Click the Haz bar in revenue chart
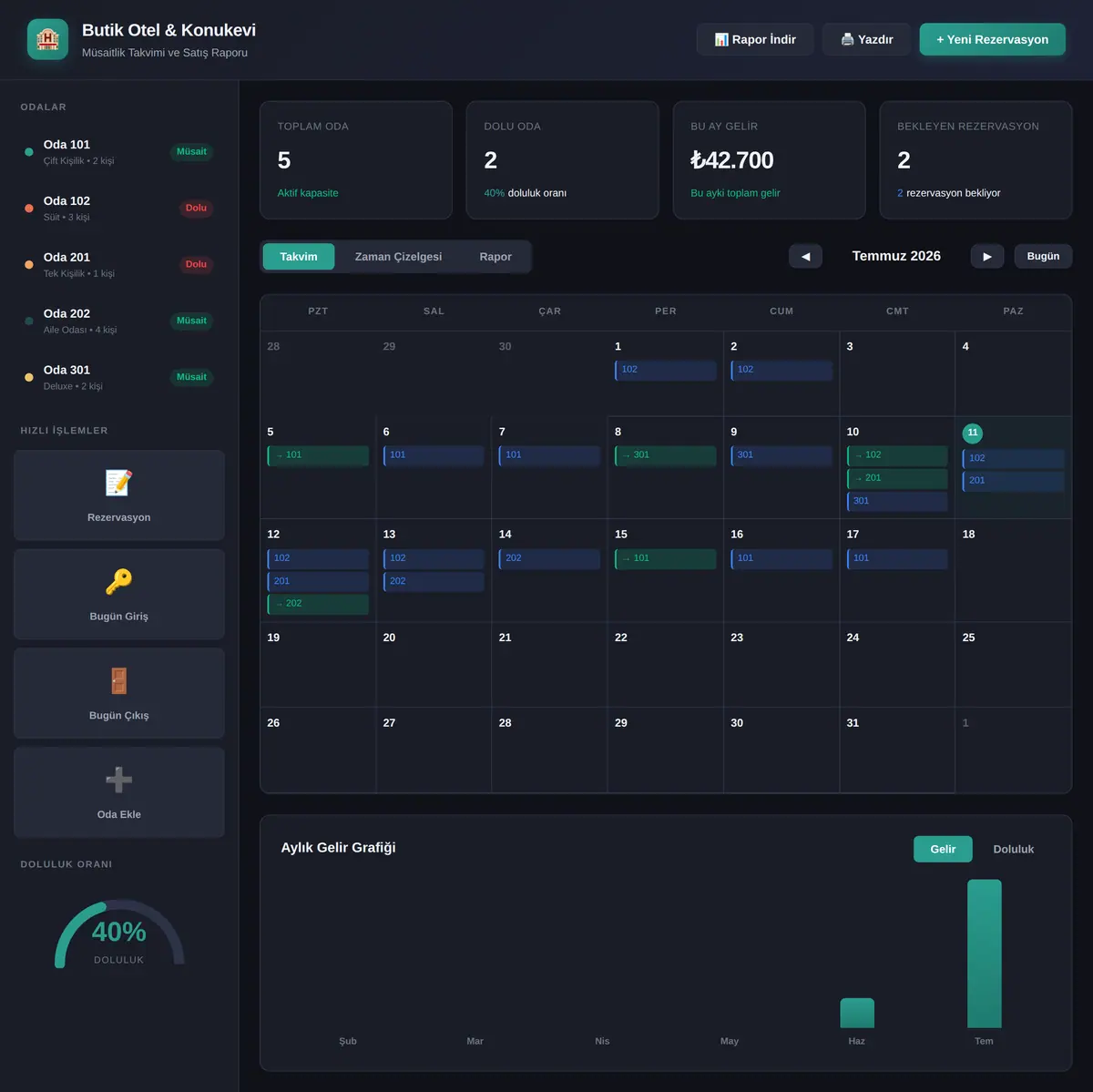1093x1092 pixels. point(857,1013)
